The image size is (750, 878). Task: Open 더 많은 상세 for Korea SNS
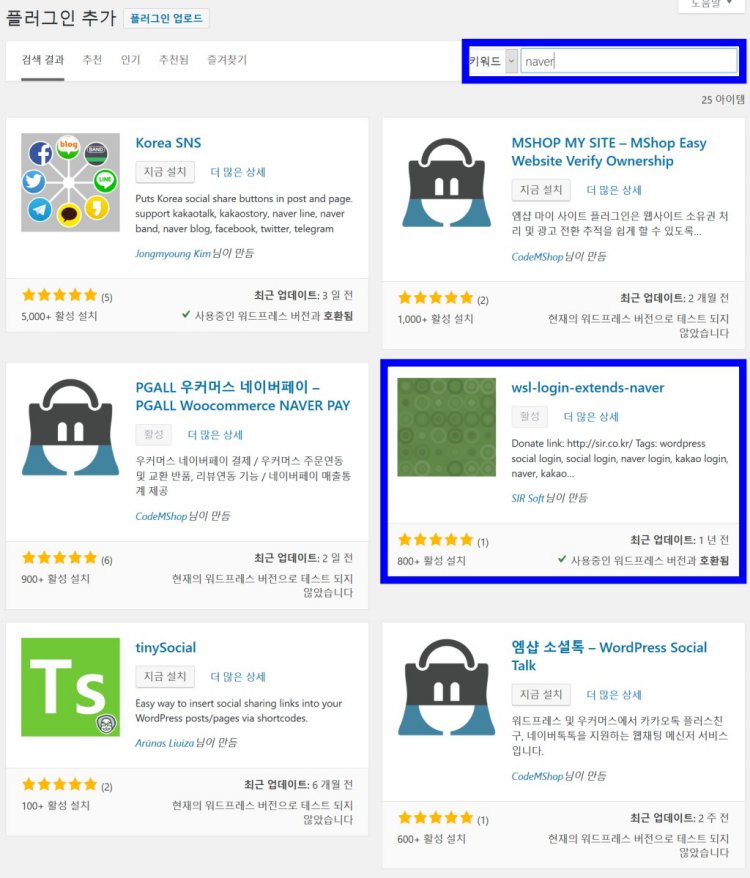click(x=238, y=172)
